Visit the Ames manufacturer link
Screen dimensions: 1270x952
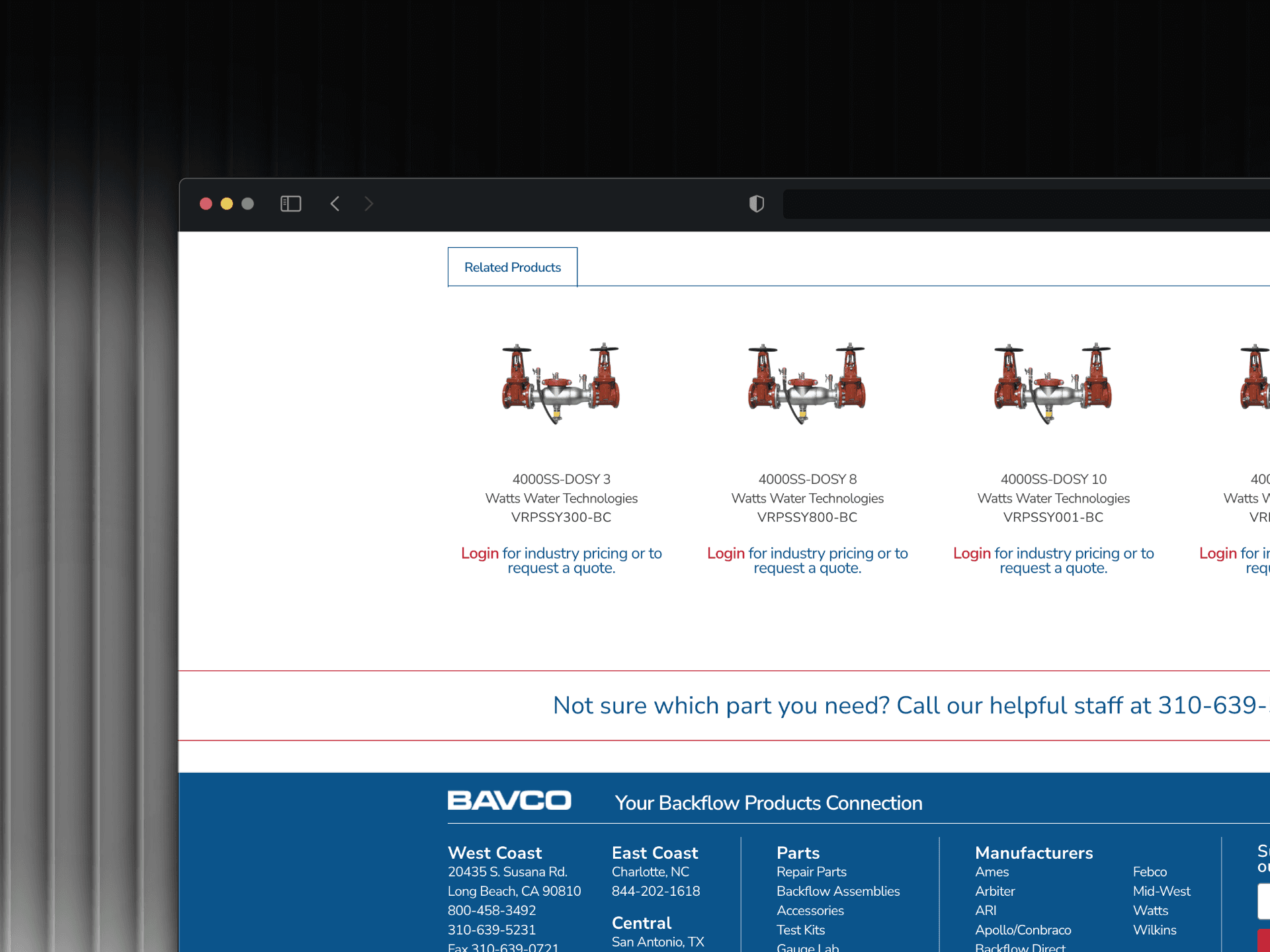[992, 872]
